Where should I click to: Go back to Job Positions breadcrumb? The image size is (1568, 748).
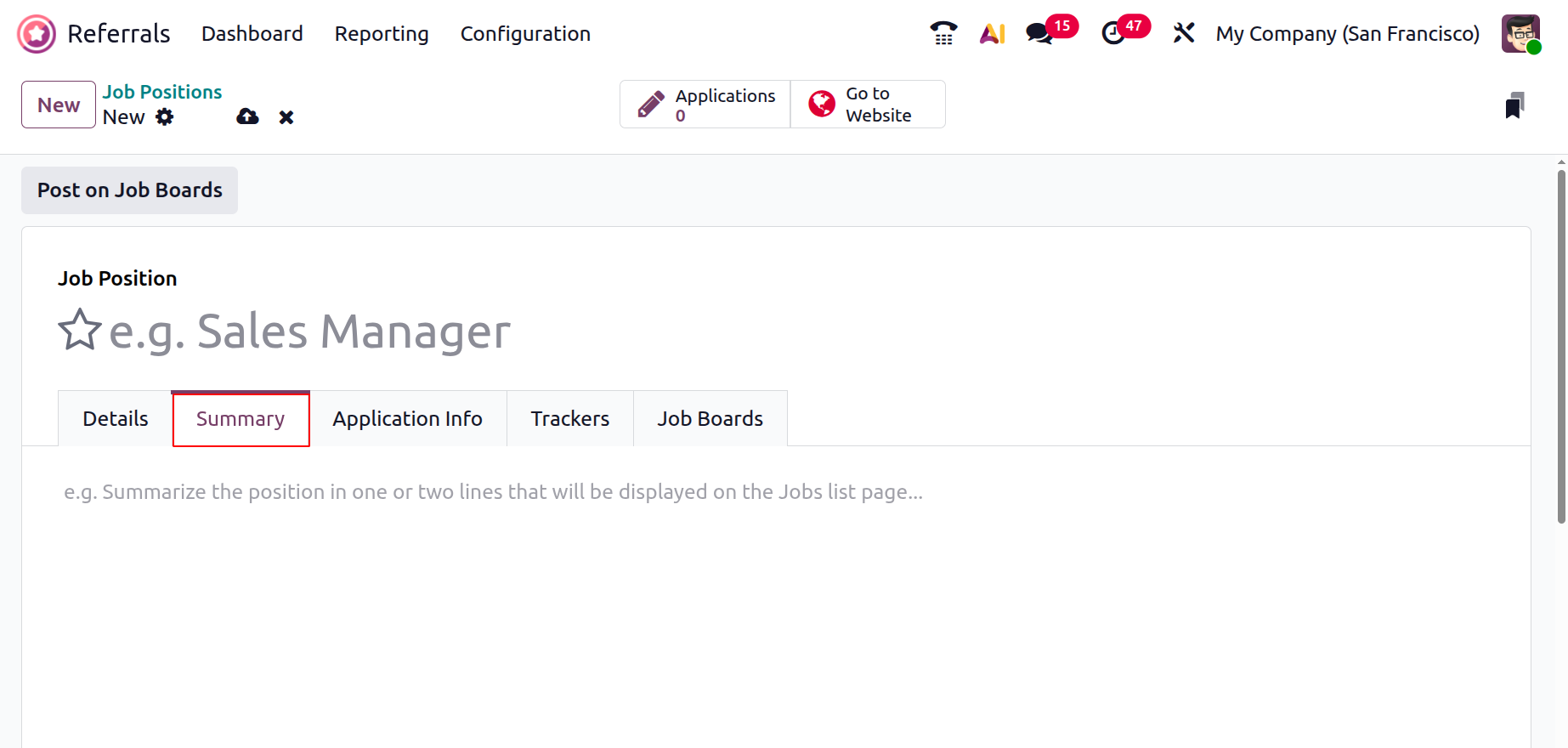coord(162,92)
